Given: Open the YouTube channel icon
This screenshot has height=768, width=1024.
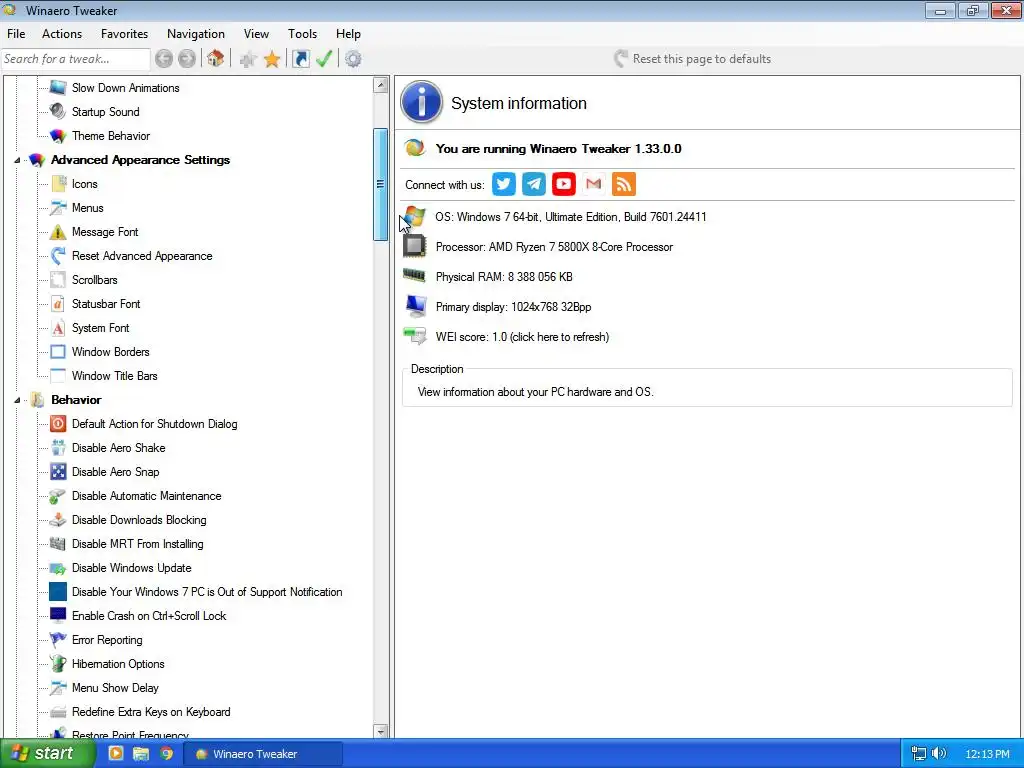Looking at the screenshot, I should coord(564,184).
